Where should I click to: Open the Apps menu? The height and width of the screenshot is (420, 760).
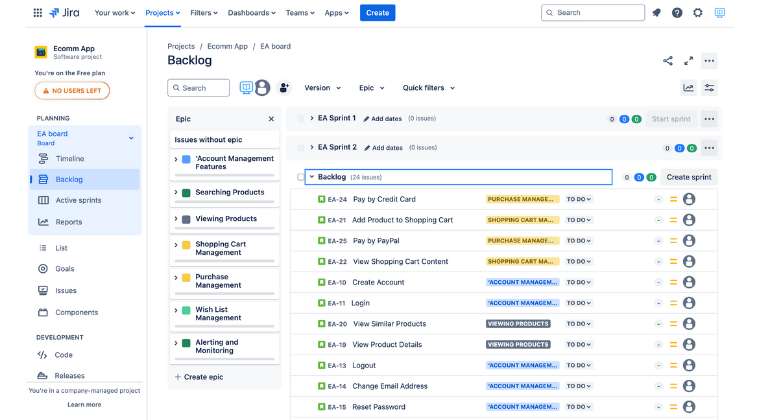click(x=336, y=13)
